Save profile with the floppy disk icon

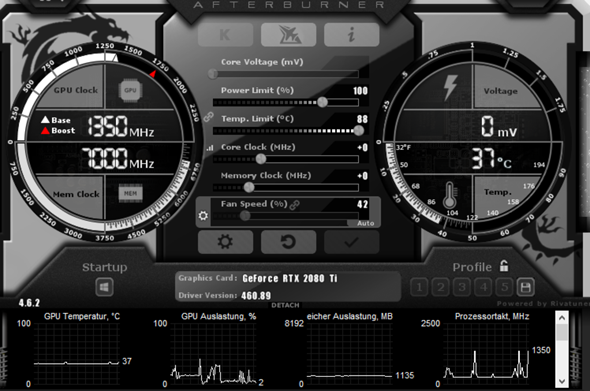tap(525, 288)
